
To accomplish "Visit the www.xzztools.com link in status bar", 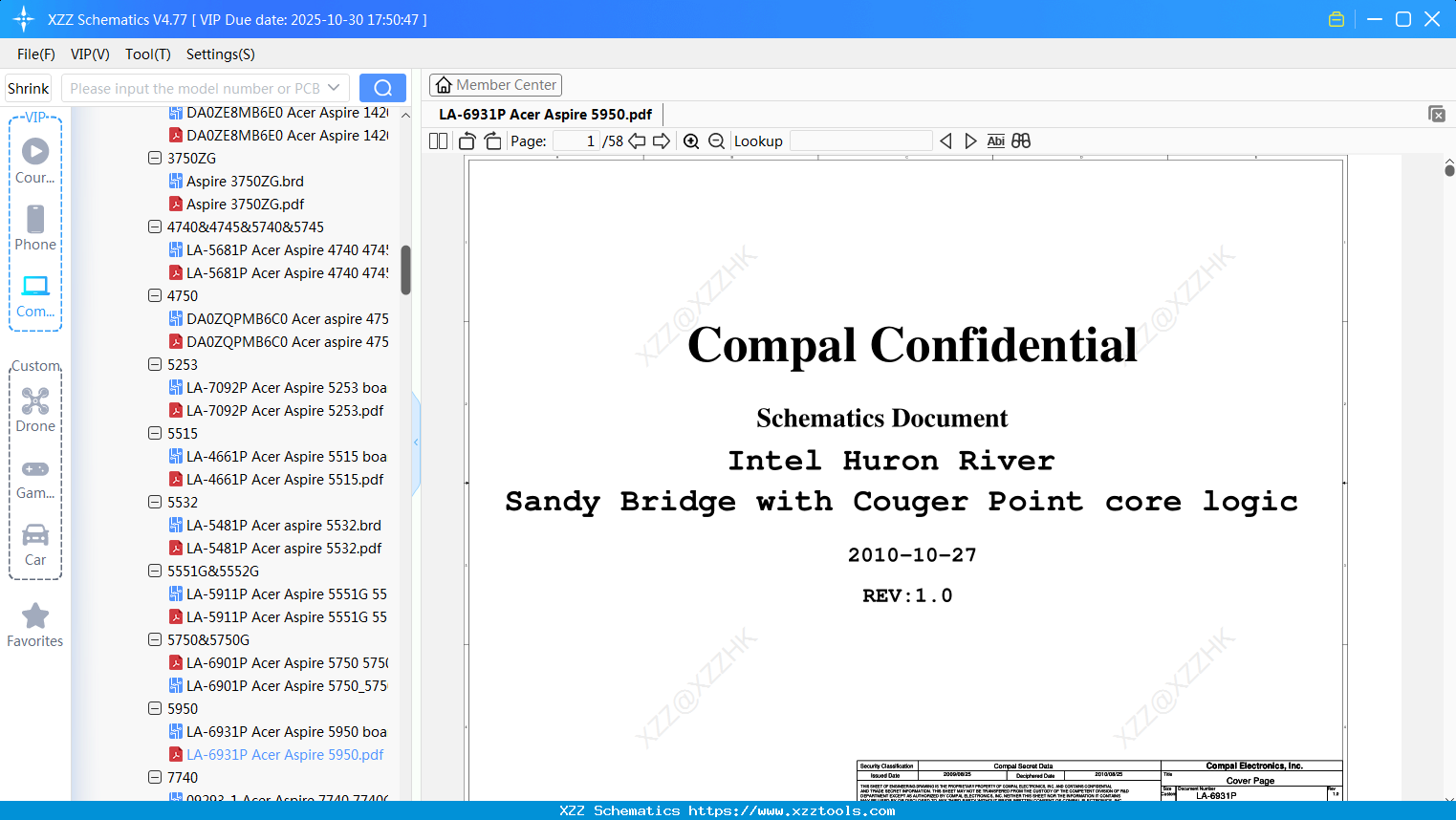I will (x=792, y=810).
